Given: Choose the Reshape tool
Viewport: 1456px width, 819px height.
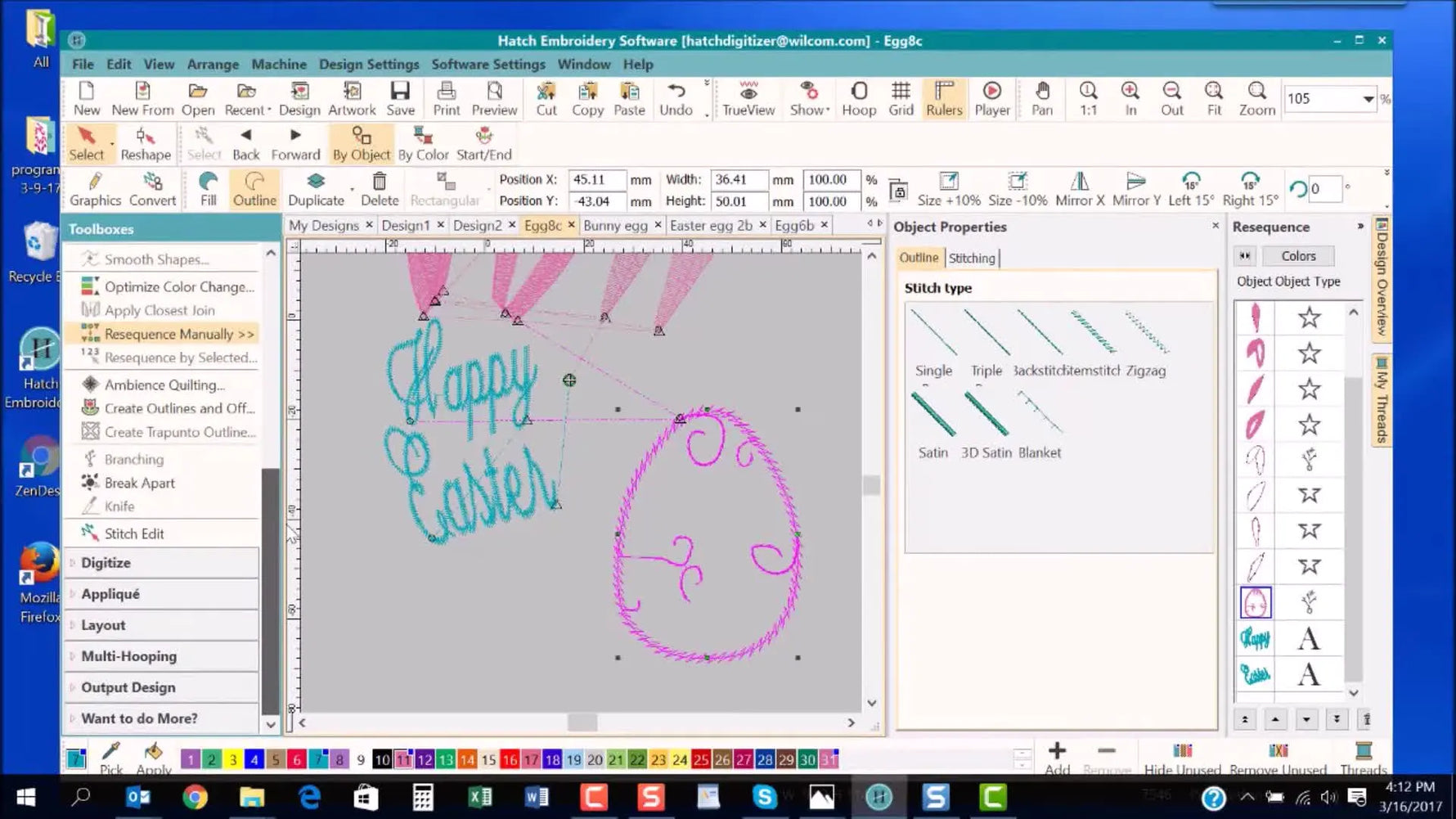Looking at the screenshot, I should pos(146,144).
